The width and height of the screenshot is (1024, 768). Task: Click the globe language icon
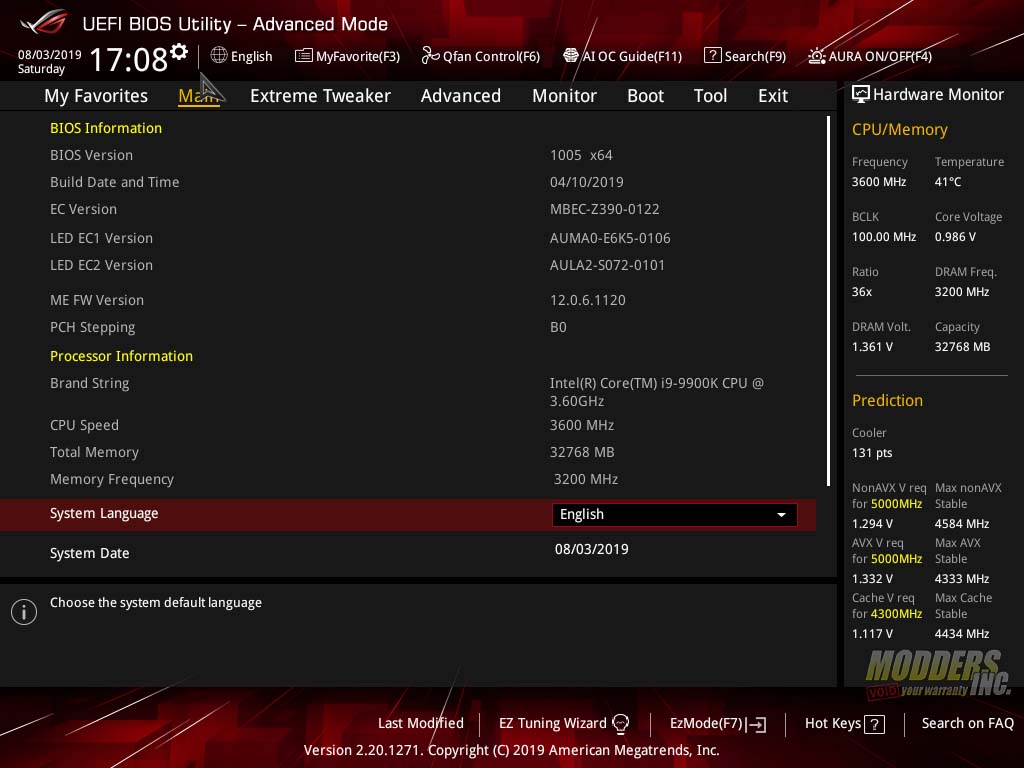click(x=219, y=56)
